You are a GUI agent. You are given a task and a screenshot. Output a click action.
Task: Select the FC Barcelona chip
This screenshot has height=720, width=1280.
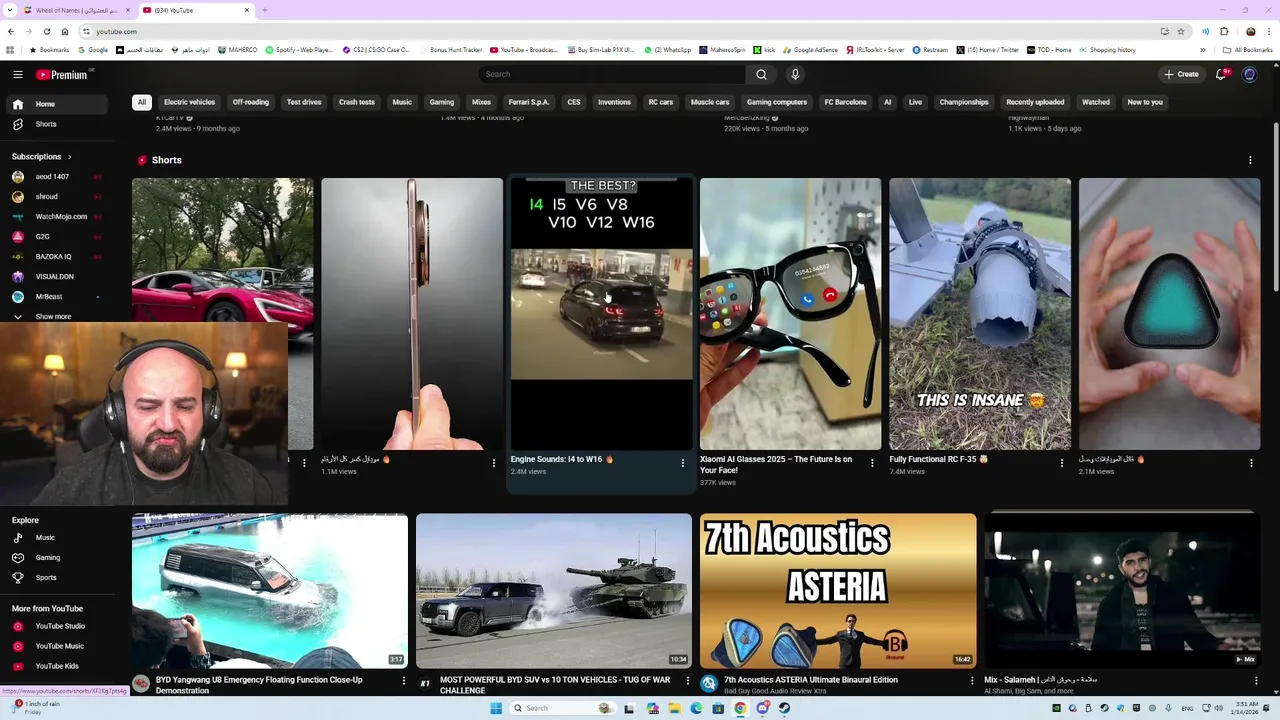tap(845, 102)
